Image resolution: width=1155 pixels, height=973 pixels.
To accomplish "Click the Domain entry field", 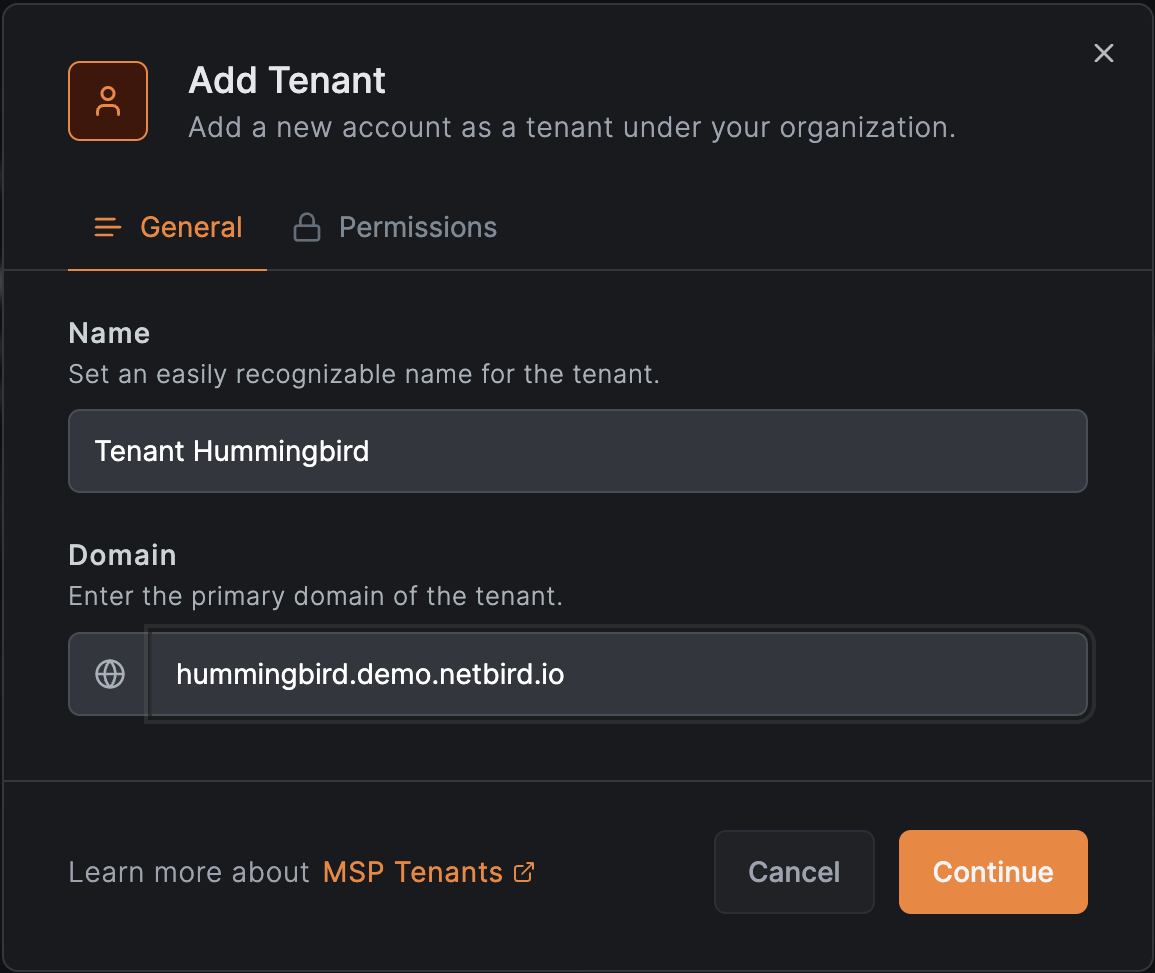I will [617, 674].
